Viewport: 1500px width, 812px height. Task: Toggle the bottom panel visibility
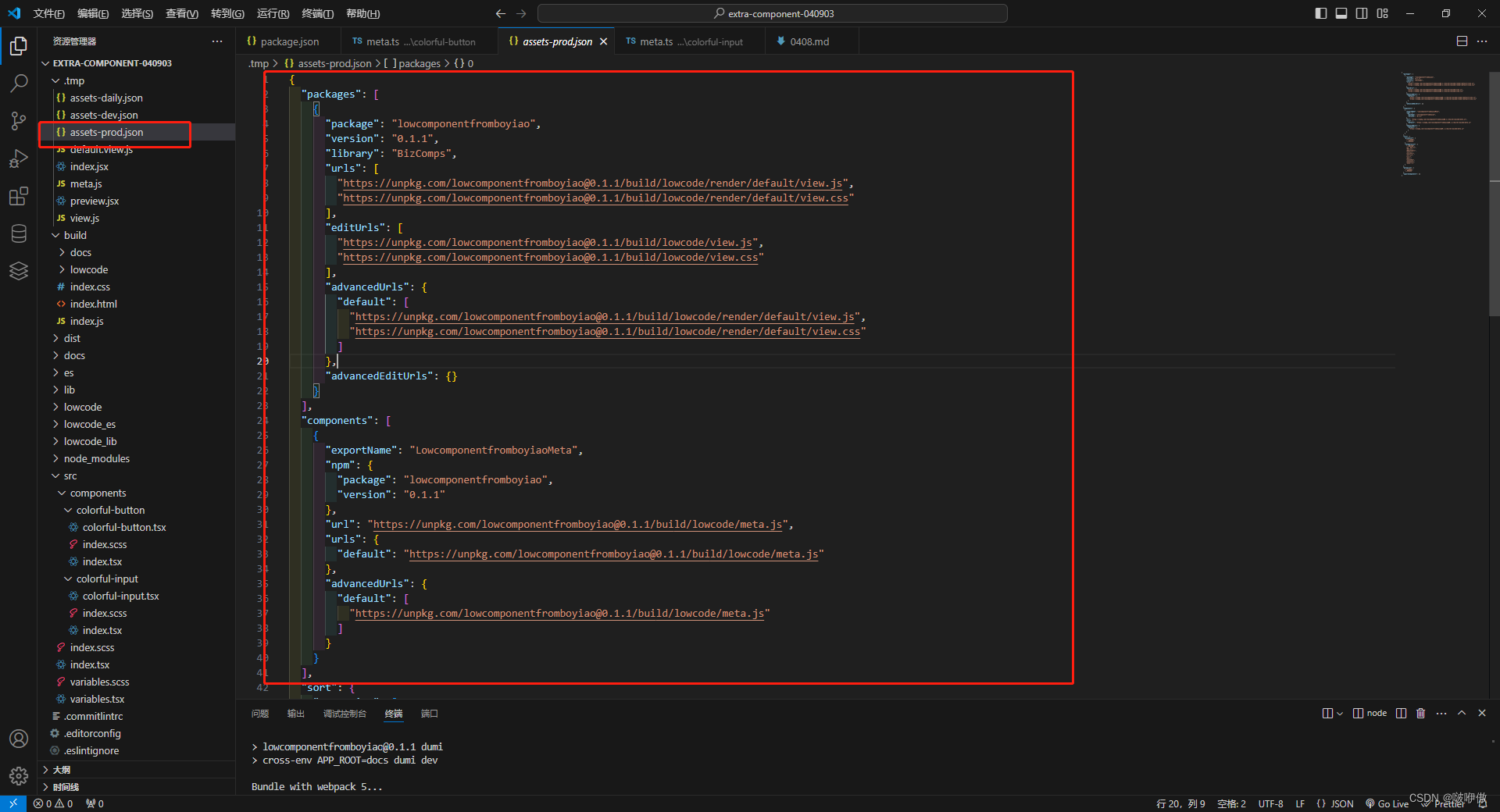tap(1341, 13)
